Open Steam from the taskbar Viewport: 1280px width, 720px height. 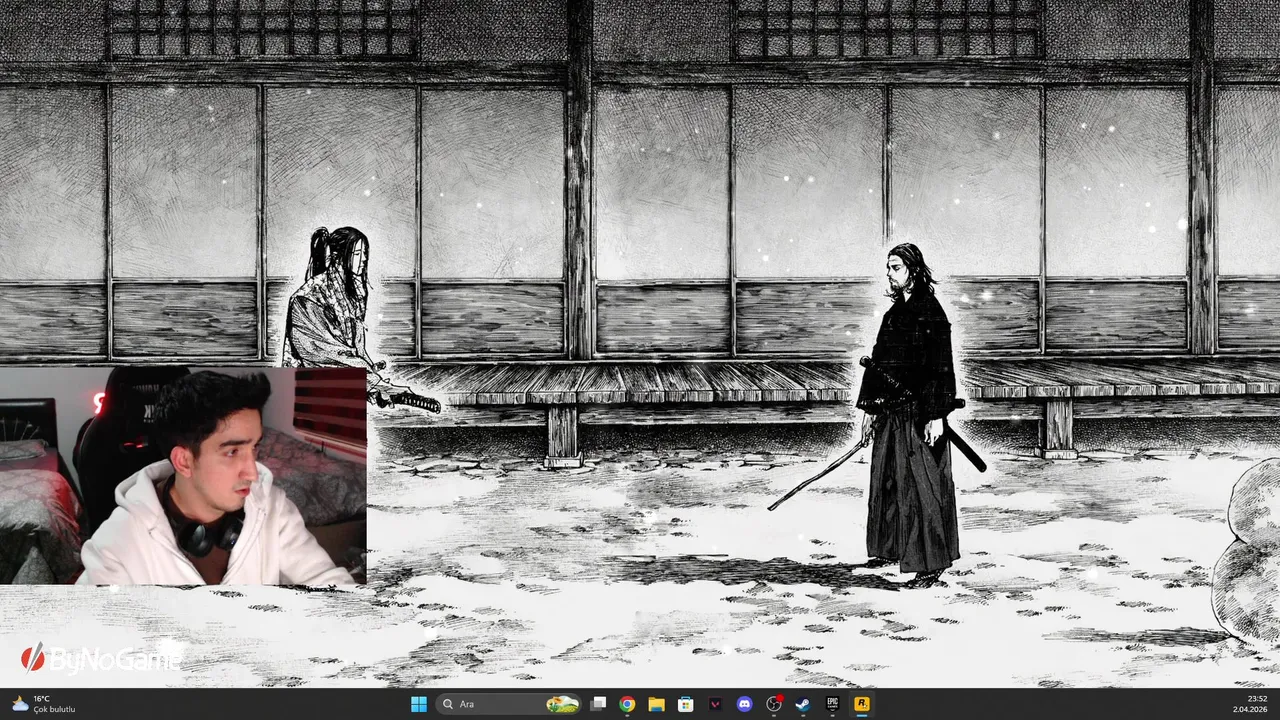click(802, 704)
